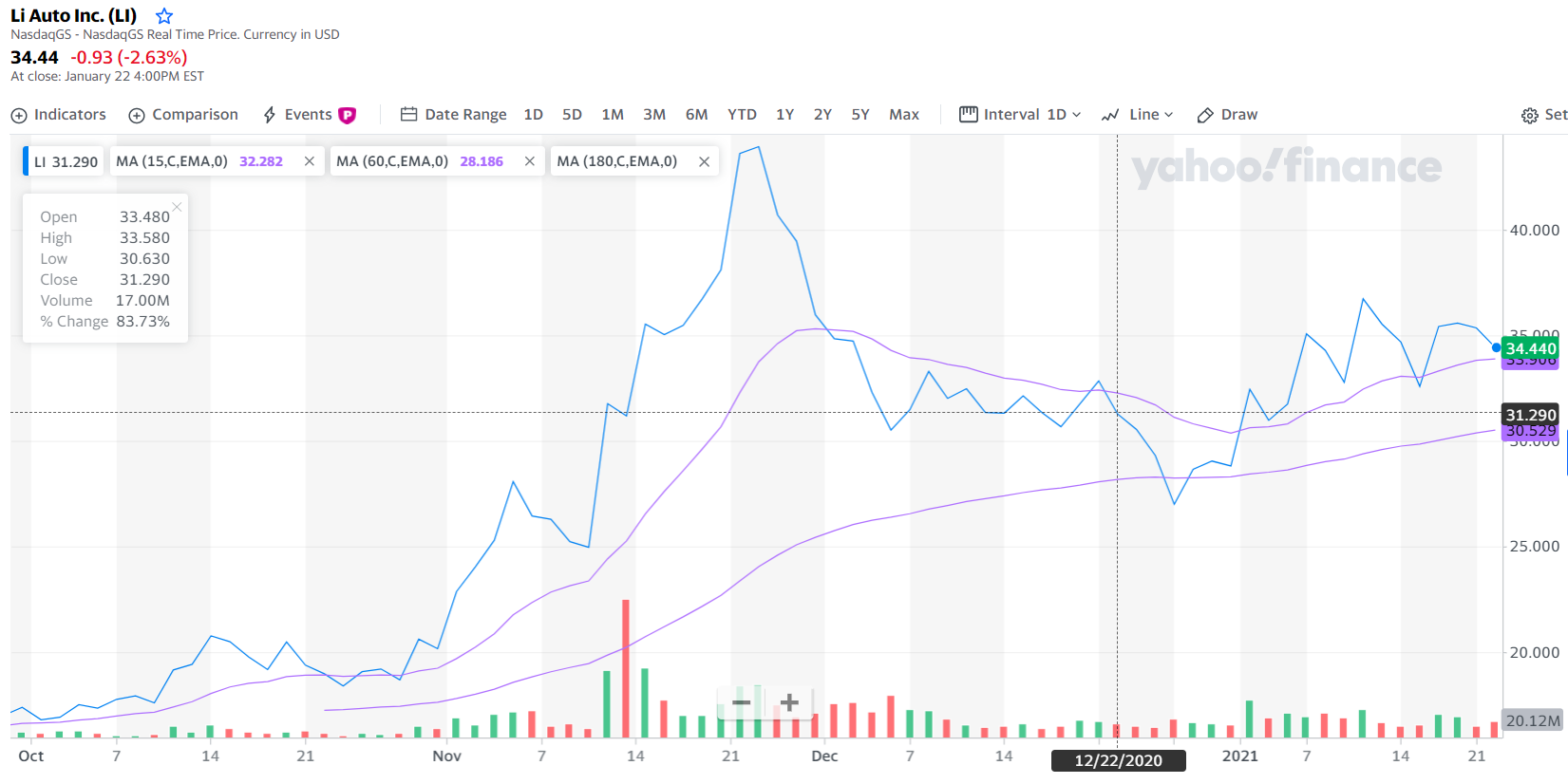Select the 6M range

[x=697, y=115]
